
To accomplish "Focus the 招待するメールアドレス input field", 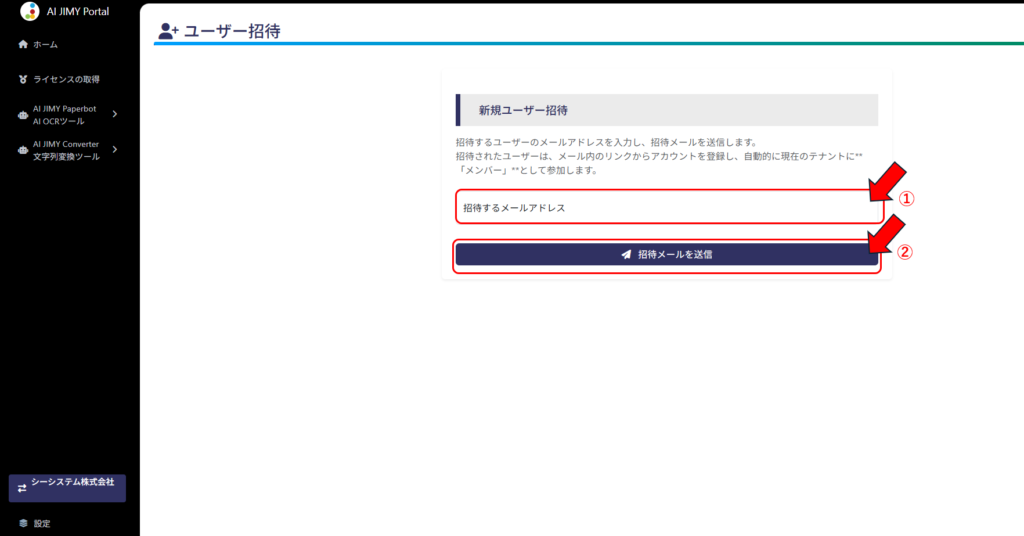I will [668, 208].
